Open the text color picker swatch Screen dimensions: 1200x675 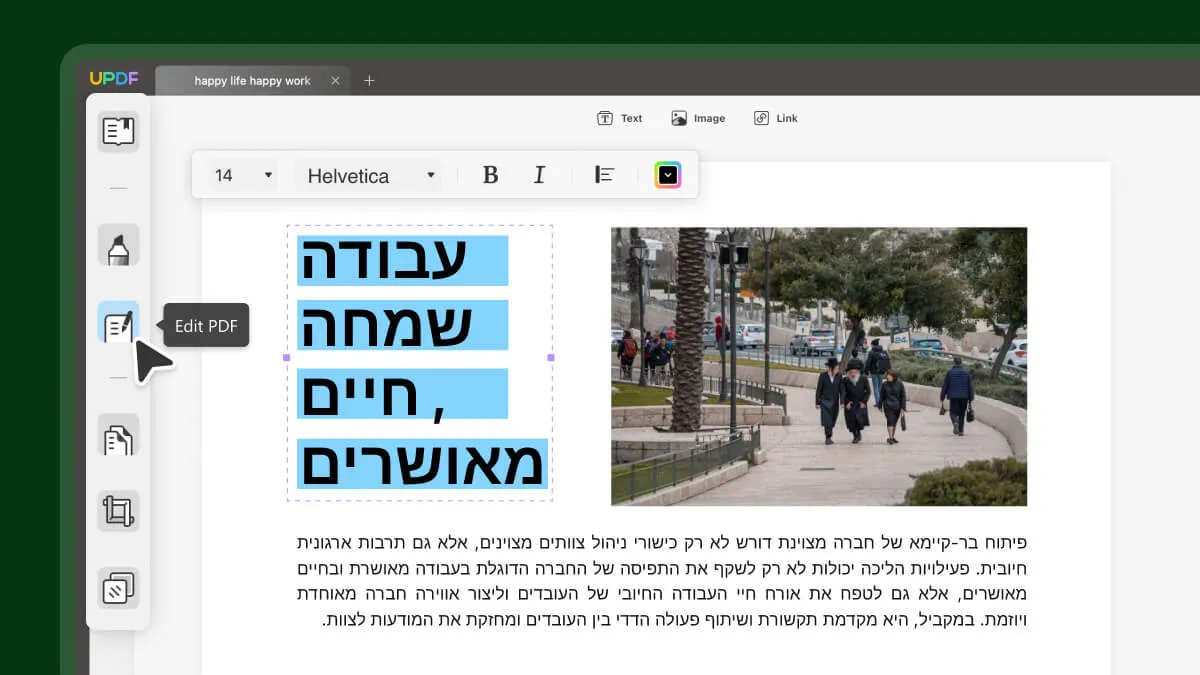[x=668, y=175]
